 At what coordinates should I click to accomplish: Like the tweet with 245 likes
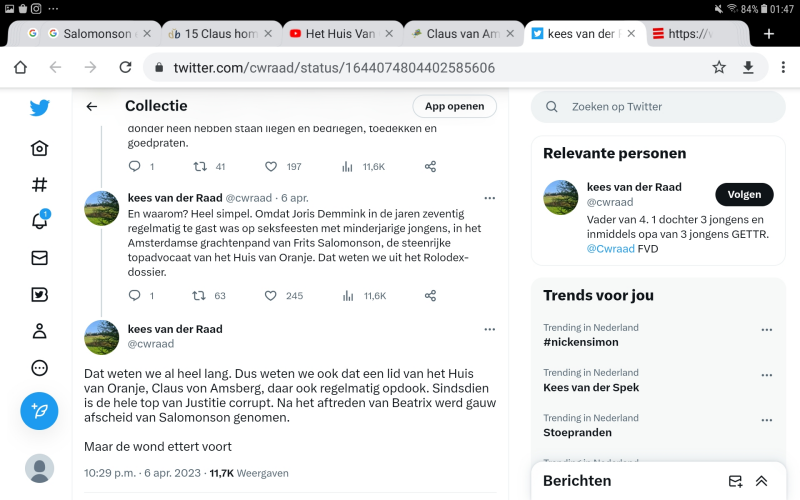click(x=271, y=296)
